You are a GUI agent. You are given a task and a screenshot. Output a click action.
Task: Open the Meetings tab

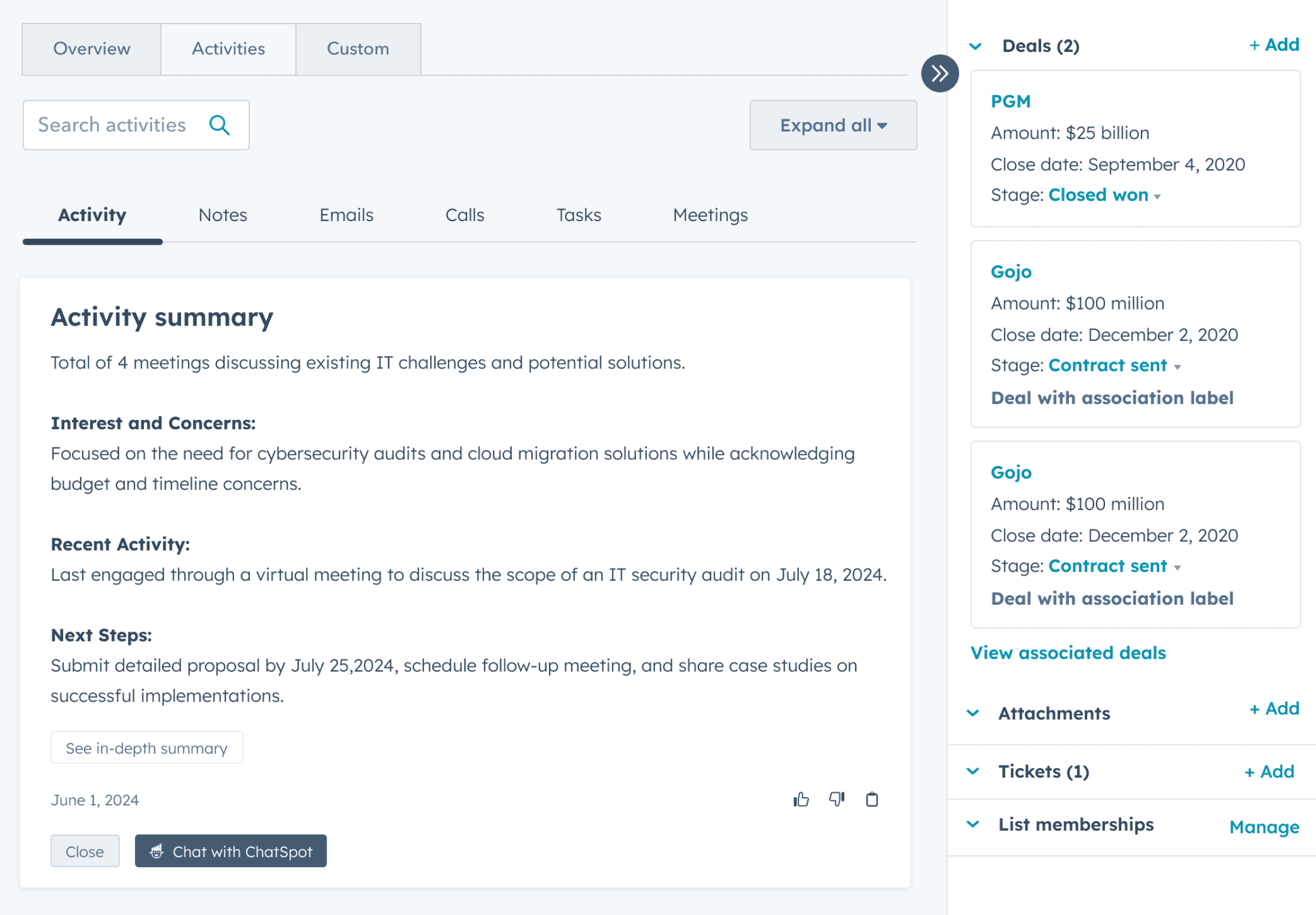click(710, 215)
